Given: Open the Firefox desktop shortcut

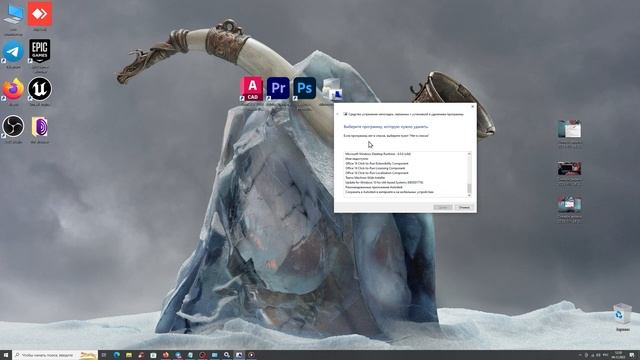Looking at the screenshot, I should click(x=13, y=89).
